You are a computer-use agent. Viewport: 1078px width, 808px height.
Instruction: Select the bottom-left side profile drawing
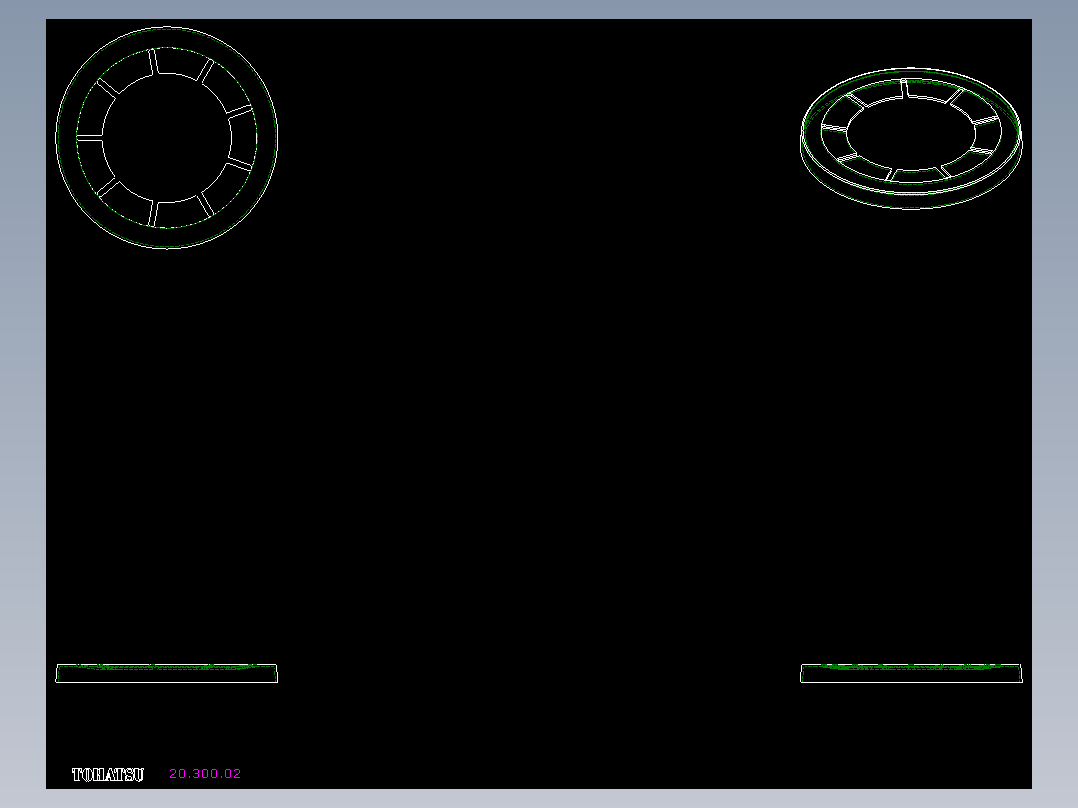(166, 673)
